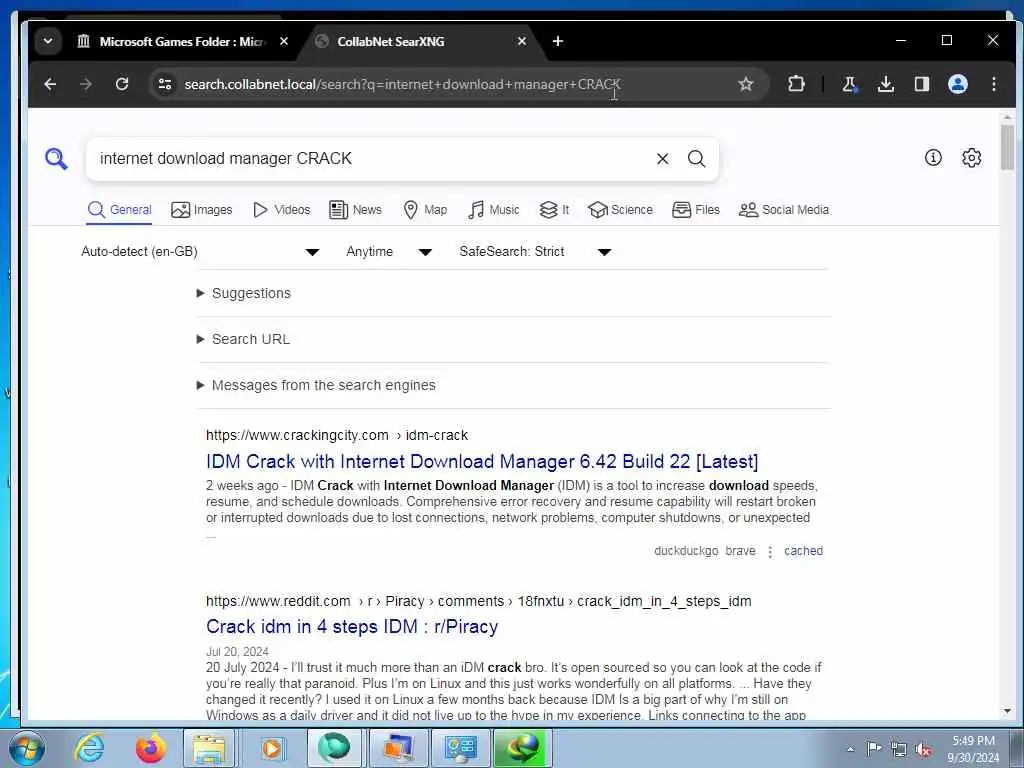Select the Images search category

pos(201,210)
